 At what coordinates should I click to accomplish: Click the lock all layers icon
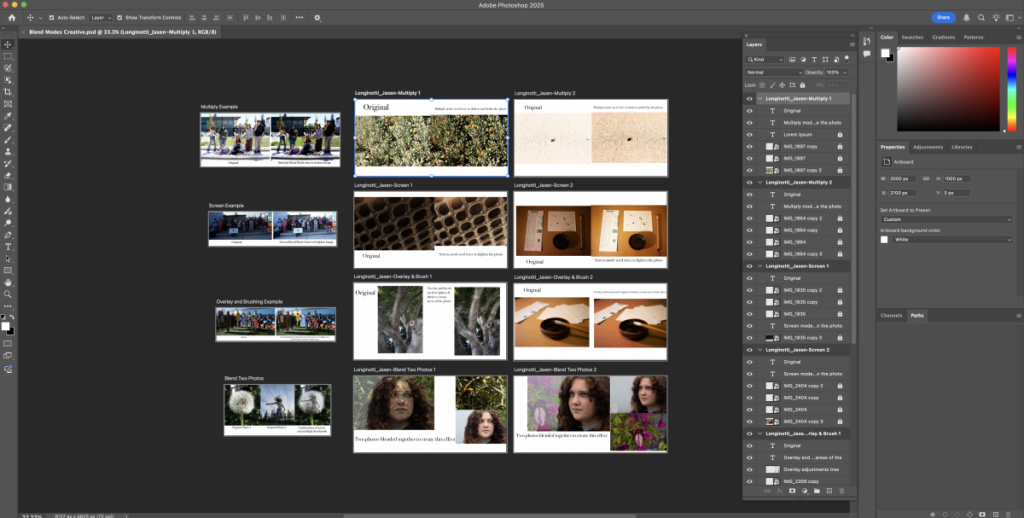803,85
